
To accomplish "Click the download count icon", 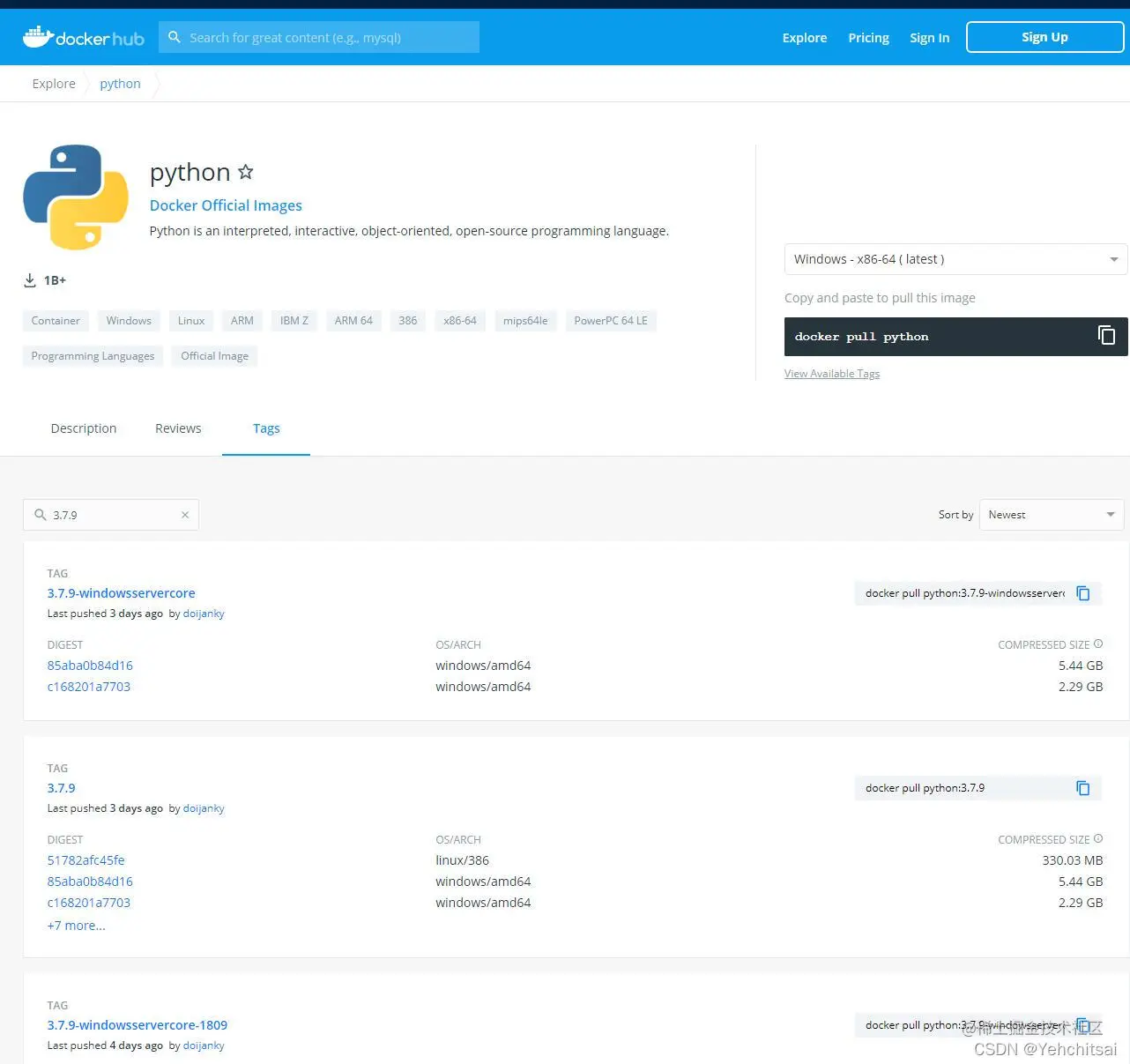I will point(30,280).
